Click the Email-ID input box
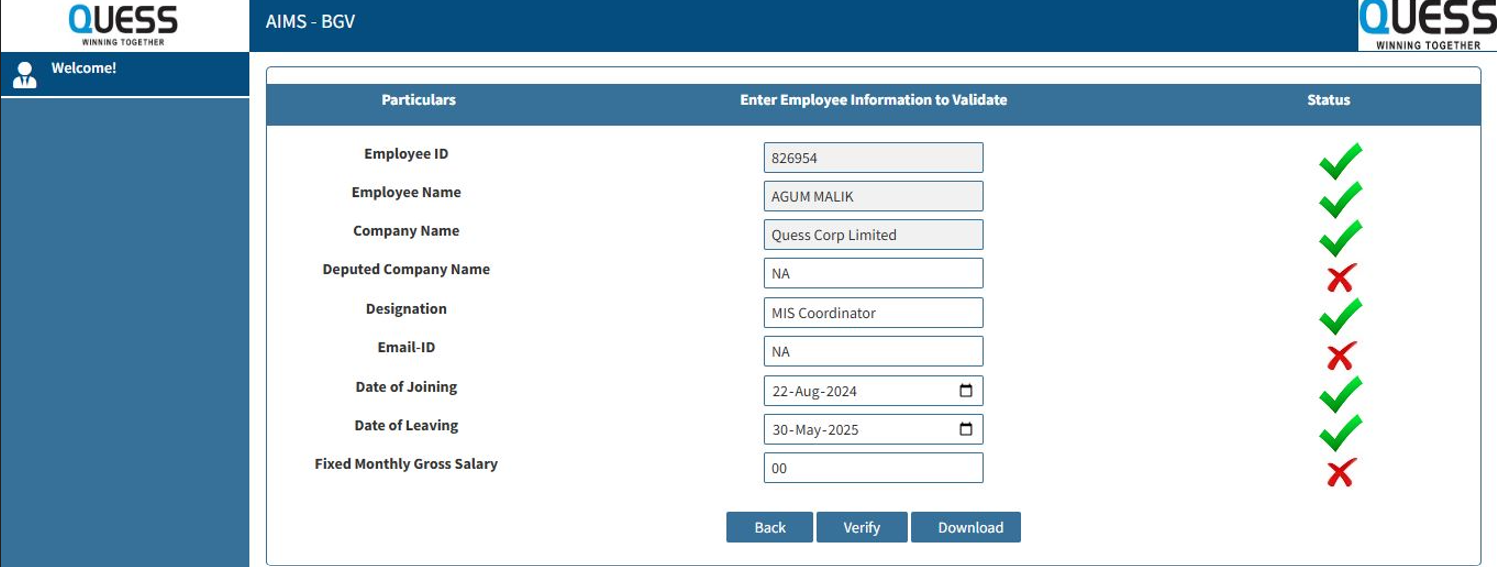 coord(872,352)
